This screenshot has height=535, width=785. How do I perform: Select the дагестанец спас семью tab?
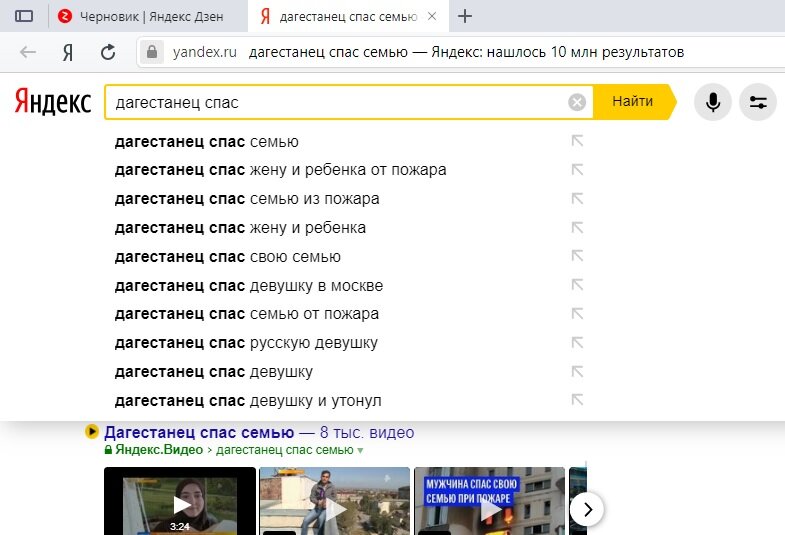(347, 17)
